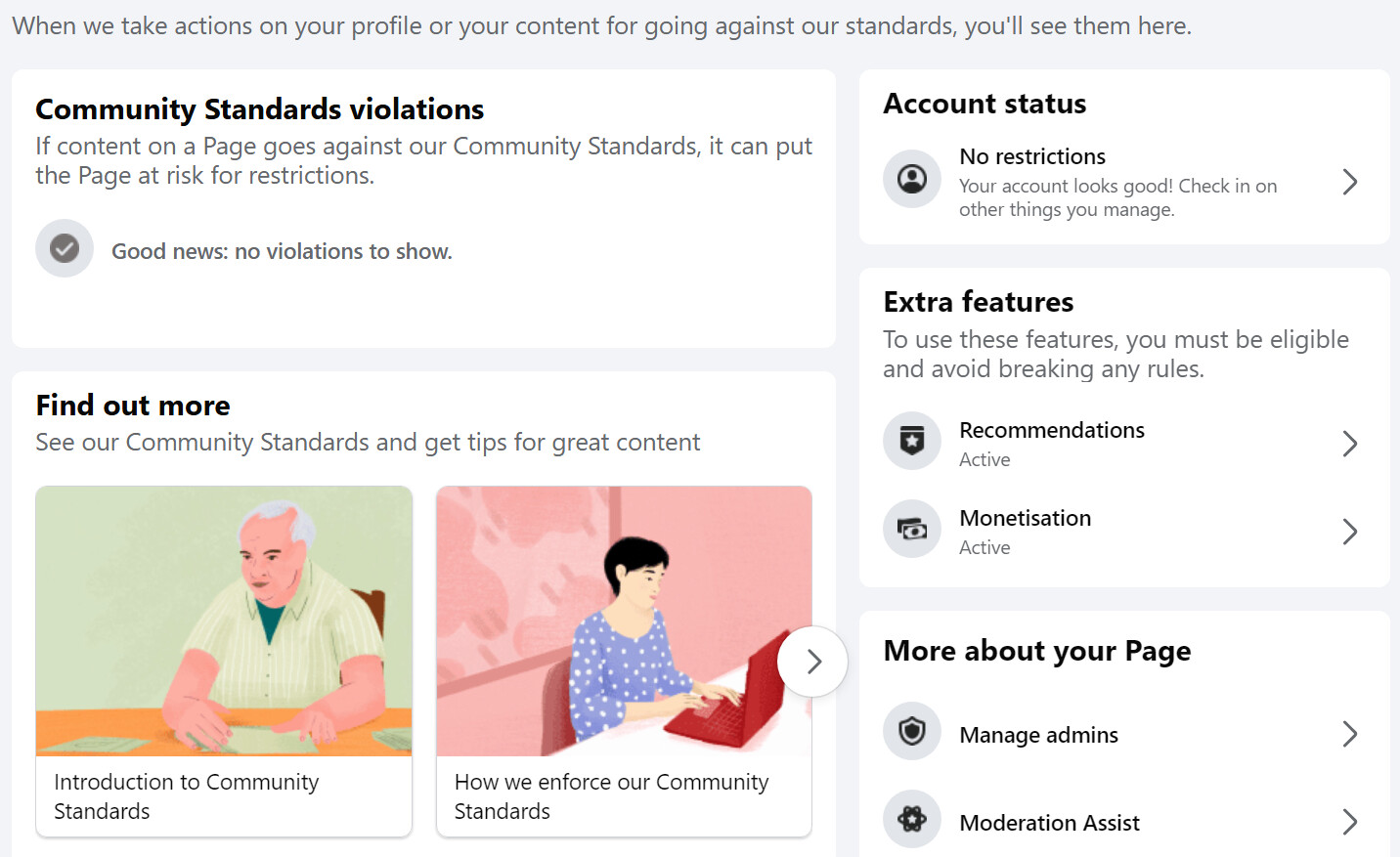Click the Manage admins shield icon
Image resolution: width=1400 pixels, height=857 pixels.
(x=912, y=731)
